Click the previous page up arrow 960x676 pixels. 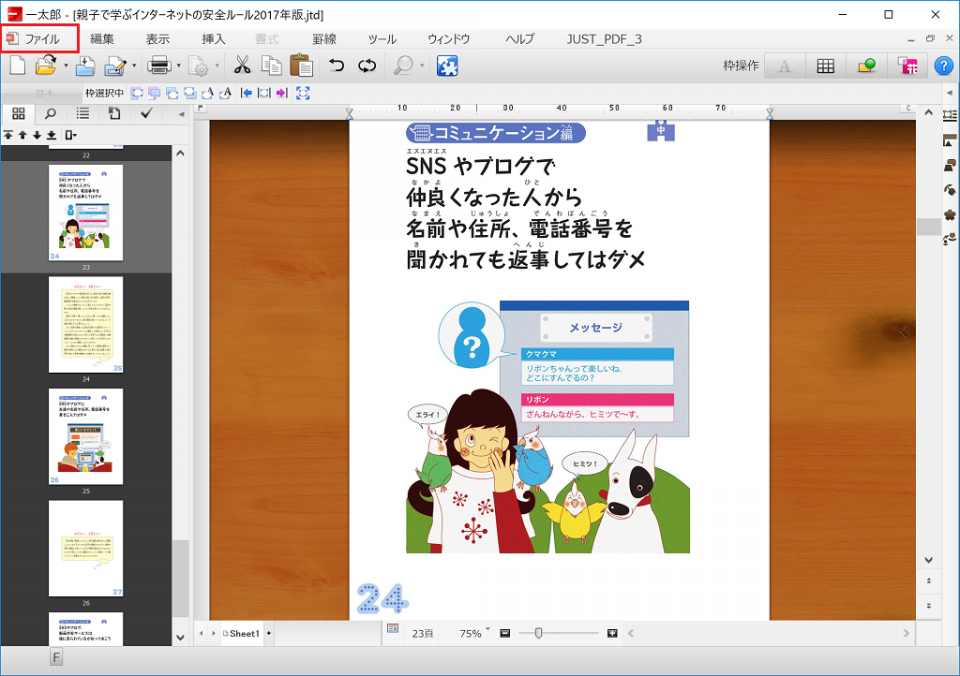(23, 135)
